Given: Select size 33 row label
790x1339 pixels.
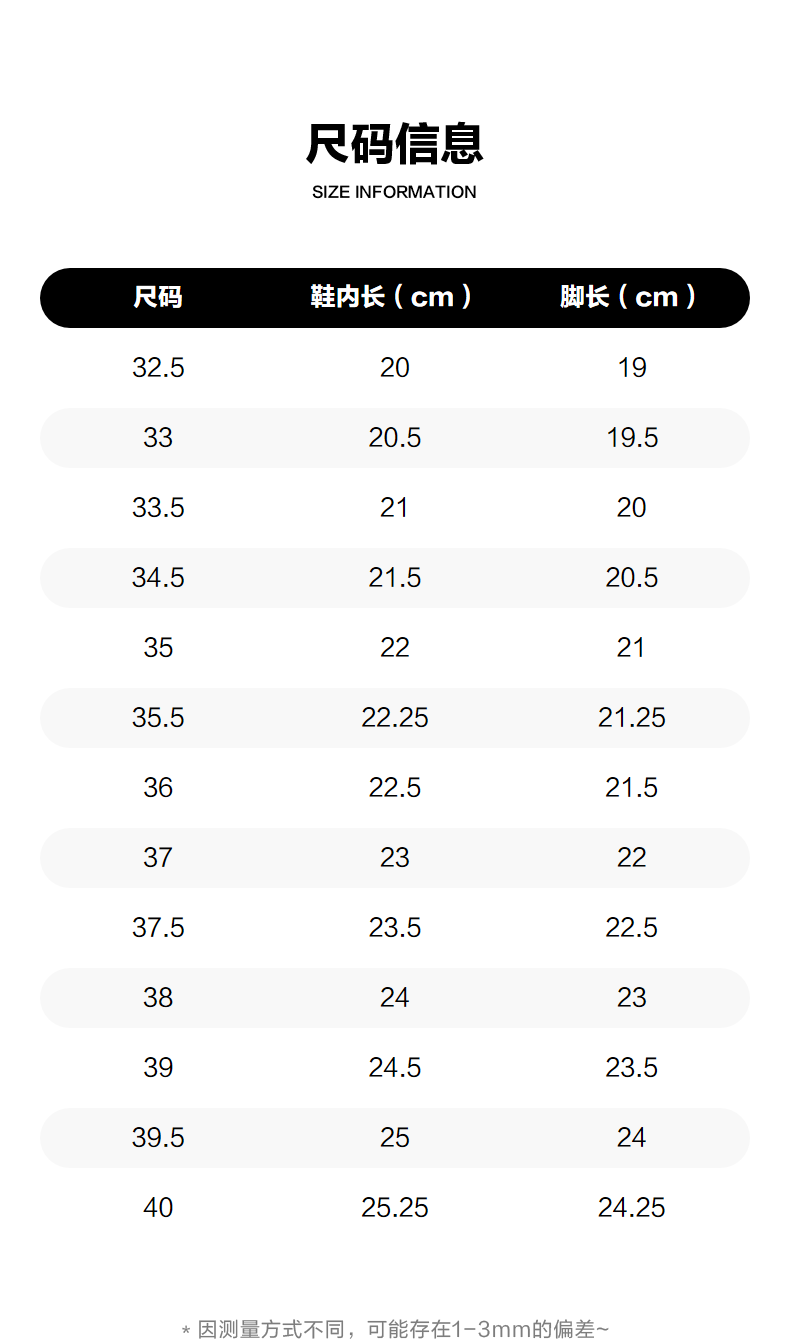Looking at the screenshot, I should pos(158,438).
